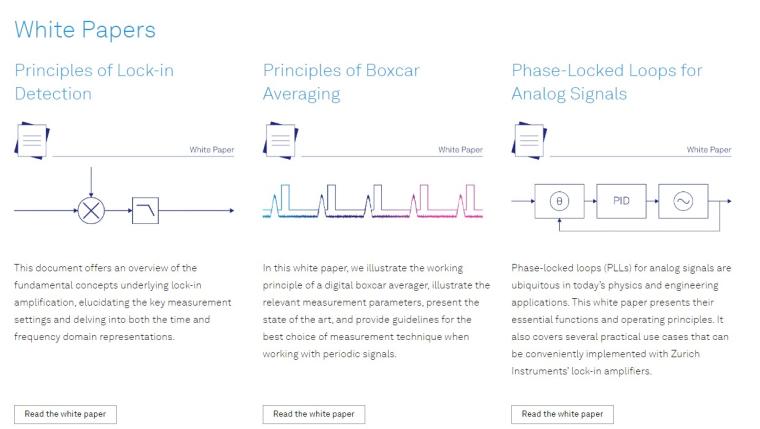Click the White Paper label above boxcar waveform
This screenshot has width=760, height=429.
[x=460, y=150]
